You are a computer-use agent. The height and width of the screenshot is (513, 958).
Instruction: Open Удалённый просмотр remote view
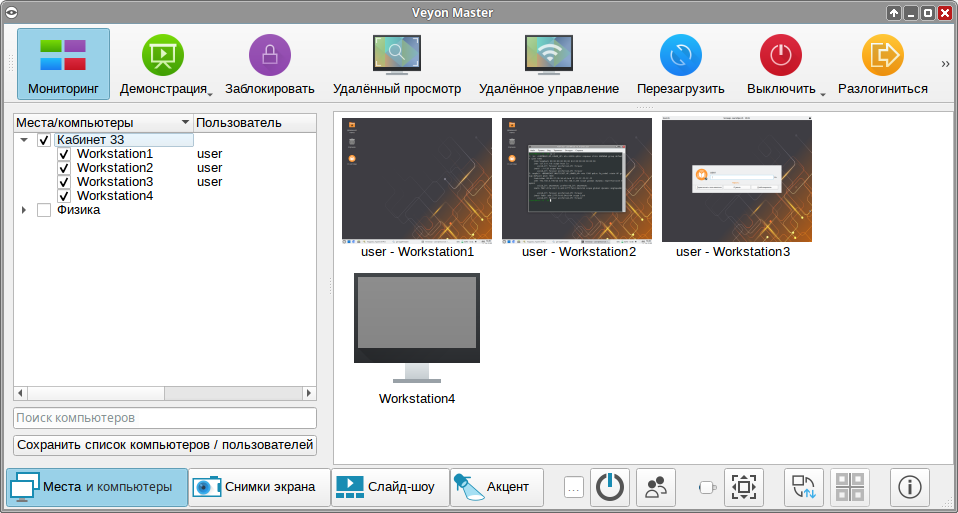click(397, 64)
